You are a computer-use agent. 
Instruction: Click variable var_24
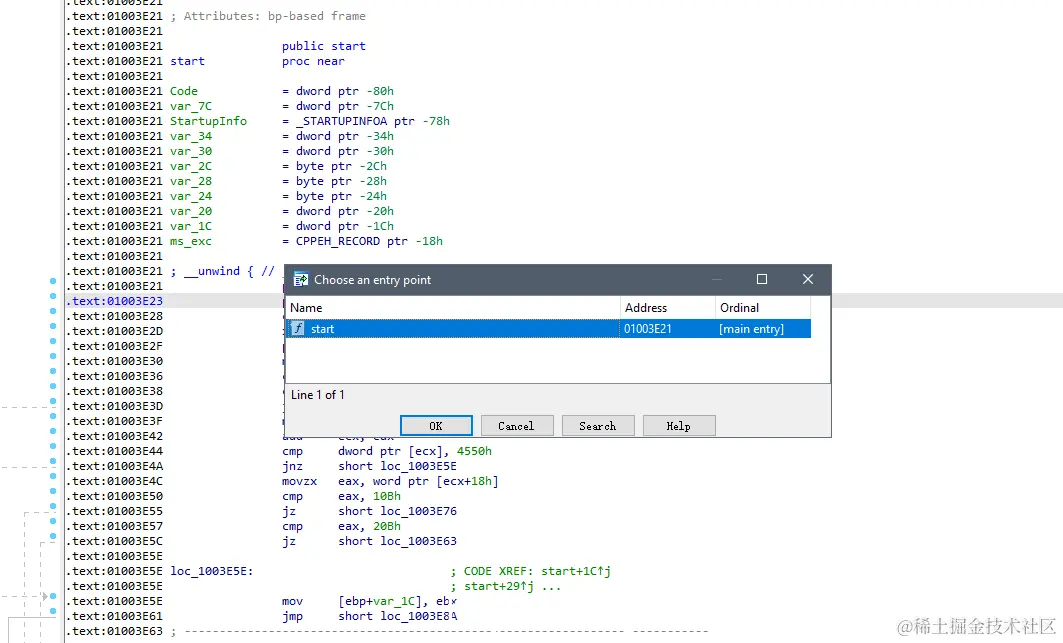(190, 196)
